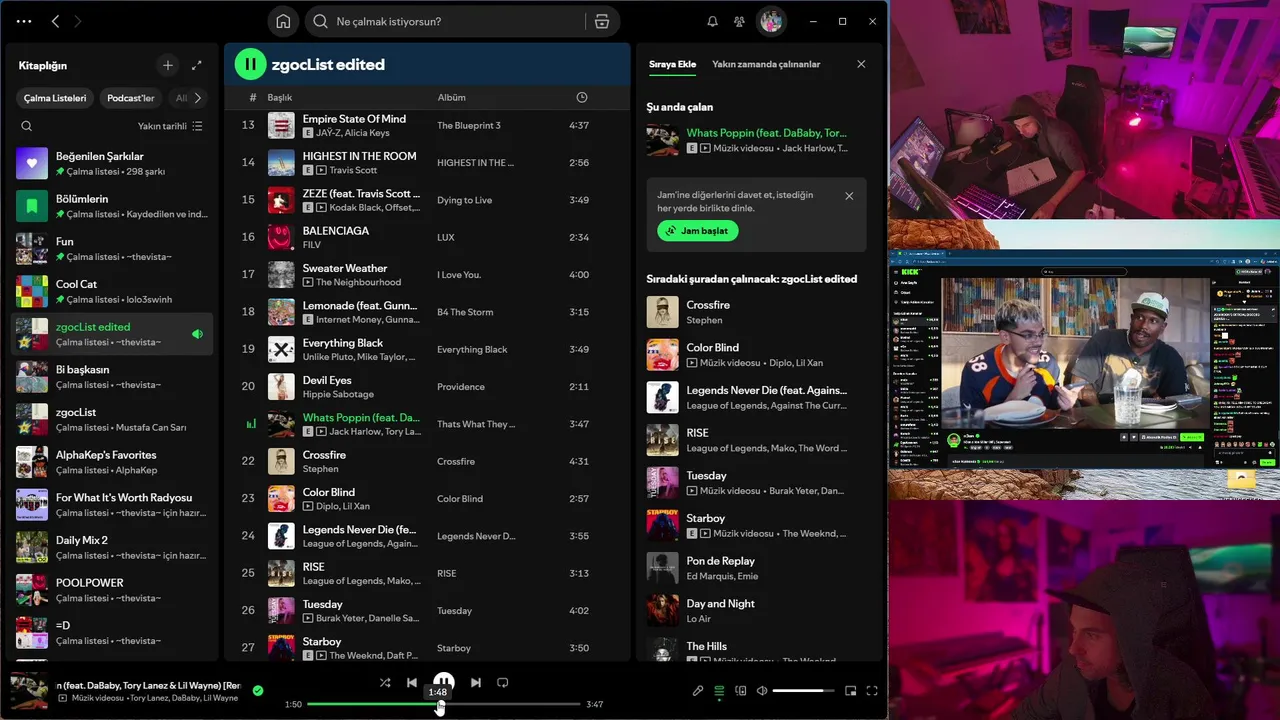Open the Home page icon

coord(283,21)
